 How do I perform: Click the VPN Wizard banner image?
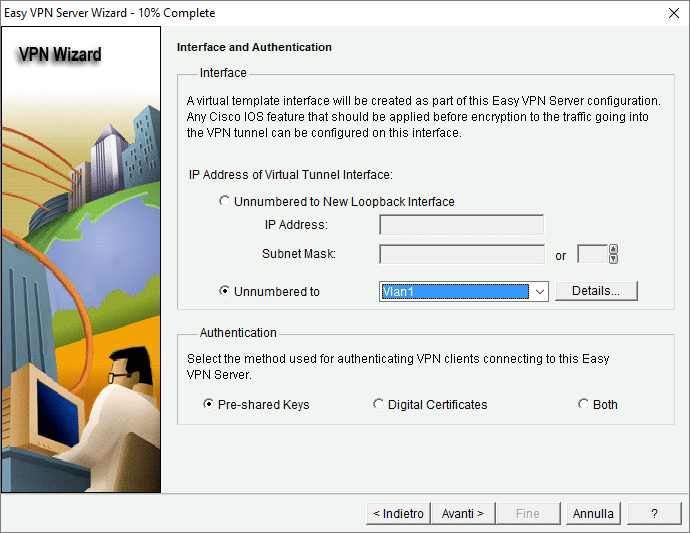(81, 259)
